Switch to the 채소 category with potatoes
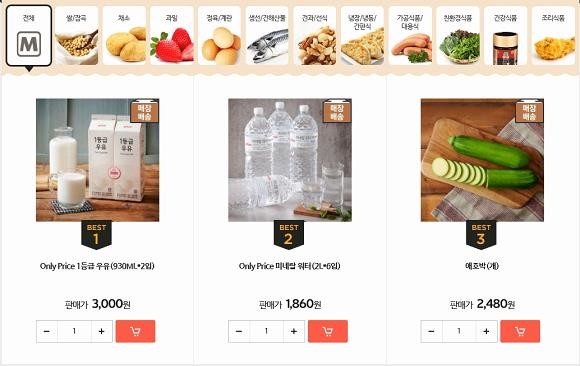580x366 pixels. pos(124,36)
